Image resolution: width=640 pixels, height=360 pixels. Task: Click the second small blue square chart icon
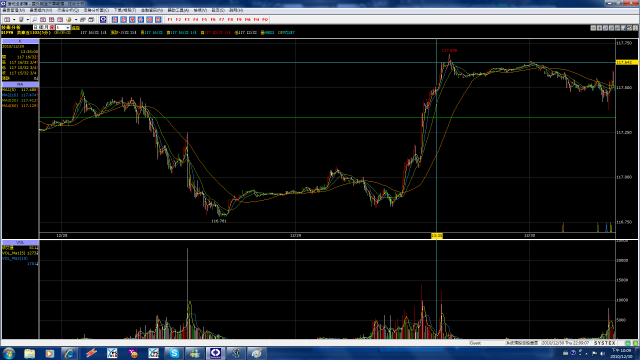coord(123,19)
